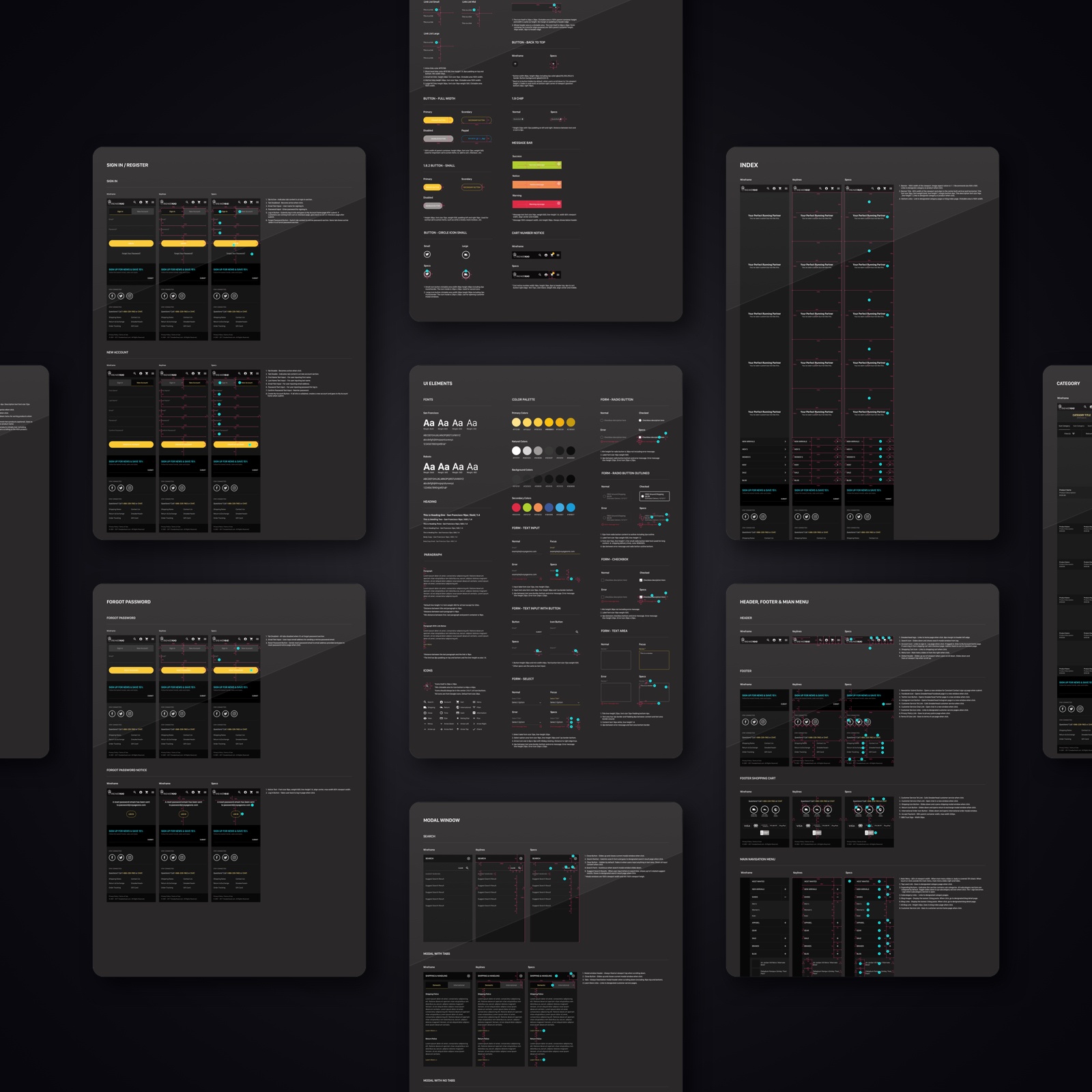Viewport: 1092px width, 1092px height.
Task: Click Secondary full width button sample
Action: (476, 120)
